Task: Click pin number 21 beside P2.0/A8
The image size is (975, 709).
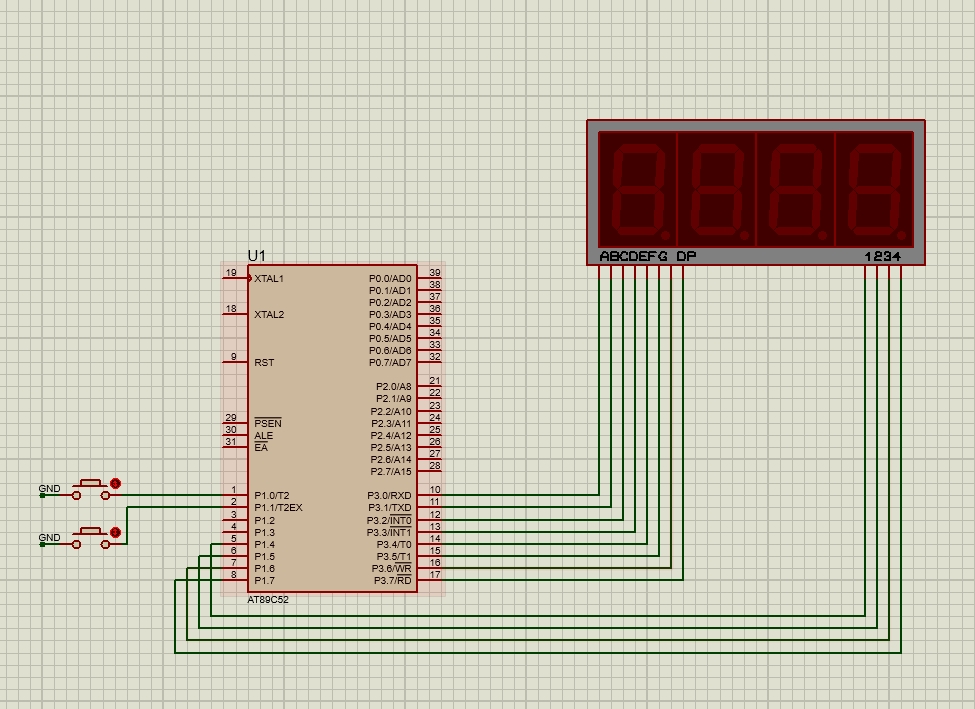Action: pyautogui.click(x=435, y=381)
